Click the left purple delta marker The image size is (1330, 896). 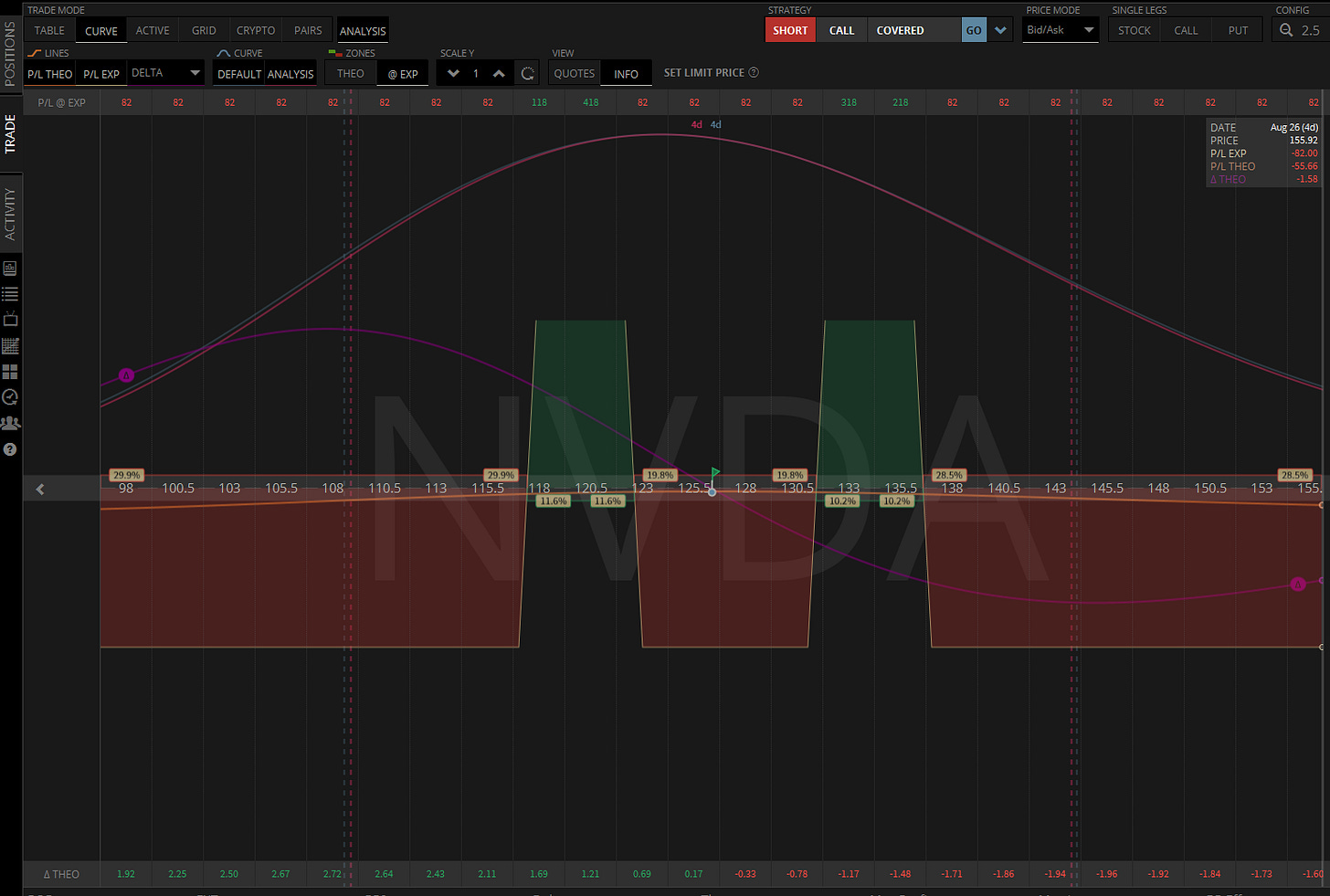coord(126,375)
